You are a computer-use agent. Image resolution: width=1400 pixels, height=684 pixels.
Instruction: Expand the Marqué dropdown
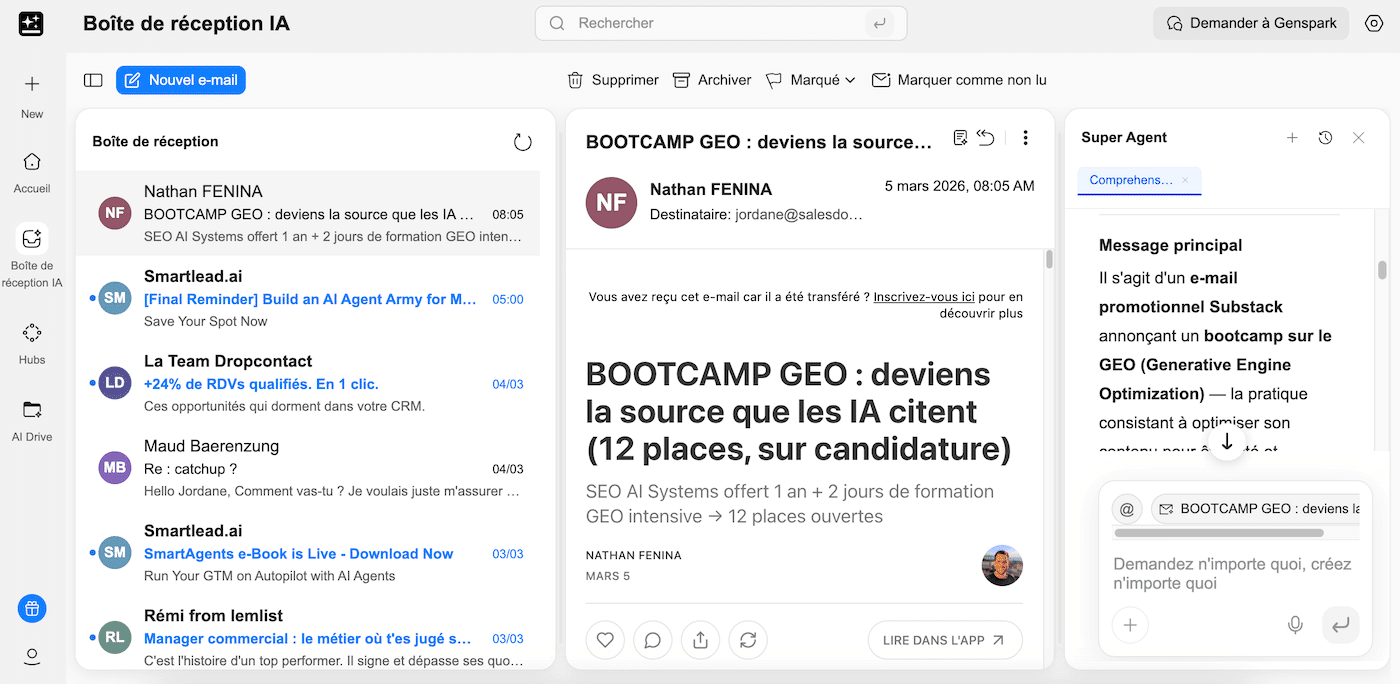811,80
